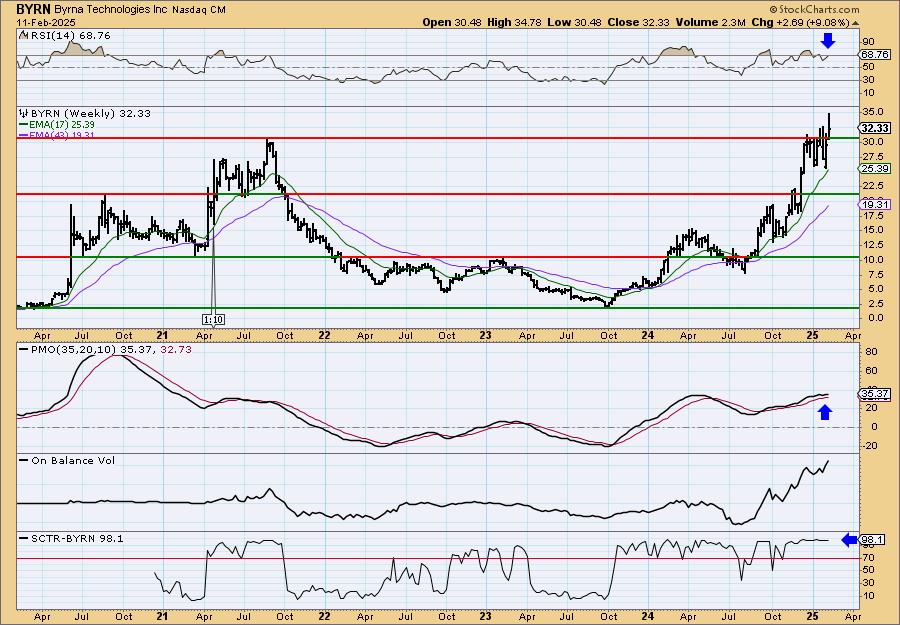
Task: Click the line icon before RSI(14)
Action: [22, 35]
